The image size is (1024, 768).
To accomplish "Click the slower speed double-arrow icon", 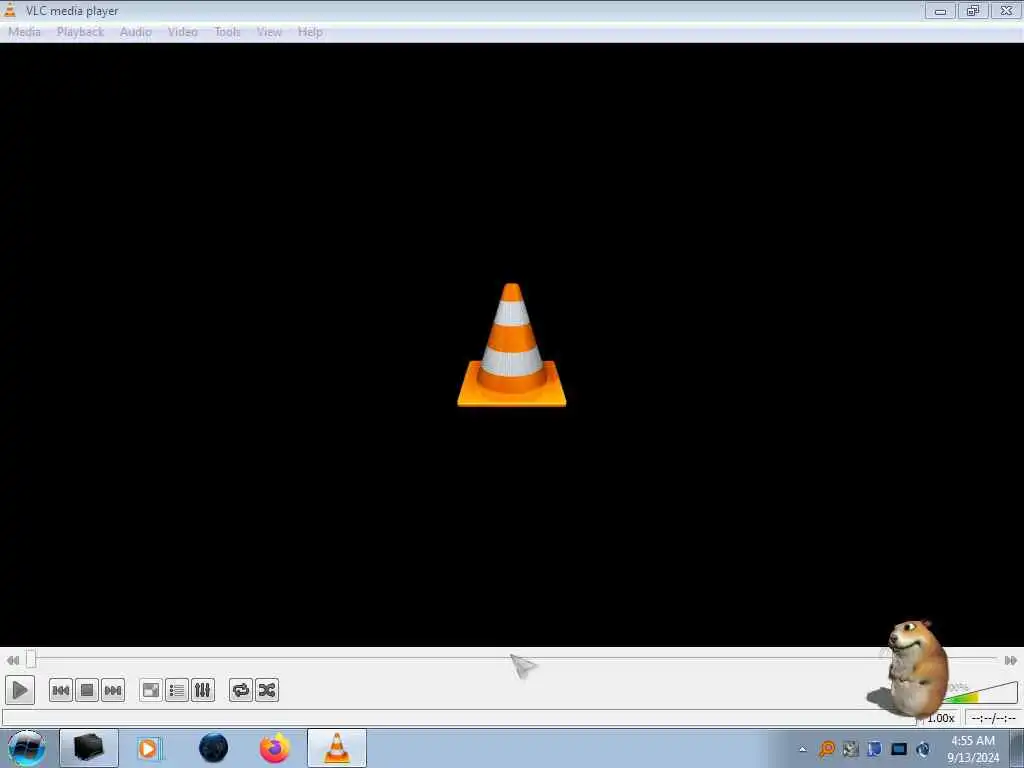I will tap(12, 660).
